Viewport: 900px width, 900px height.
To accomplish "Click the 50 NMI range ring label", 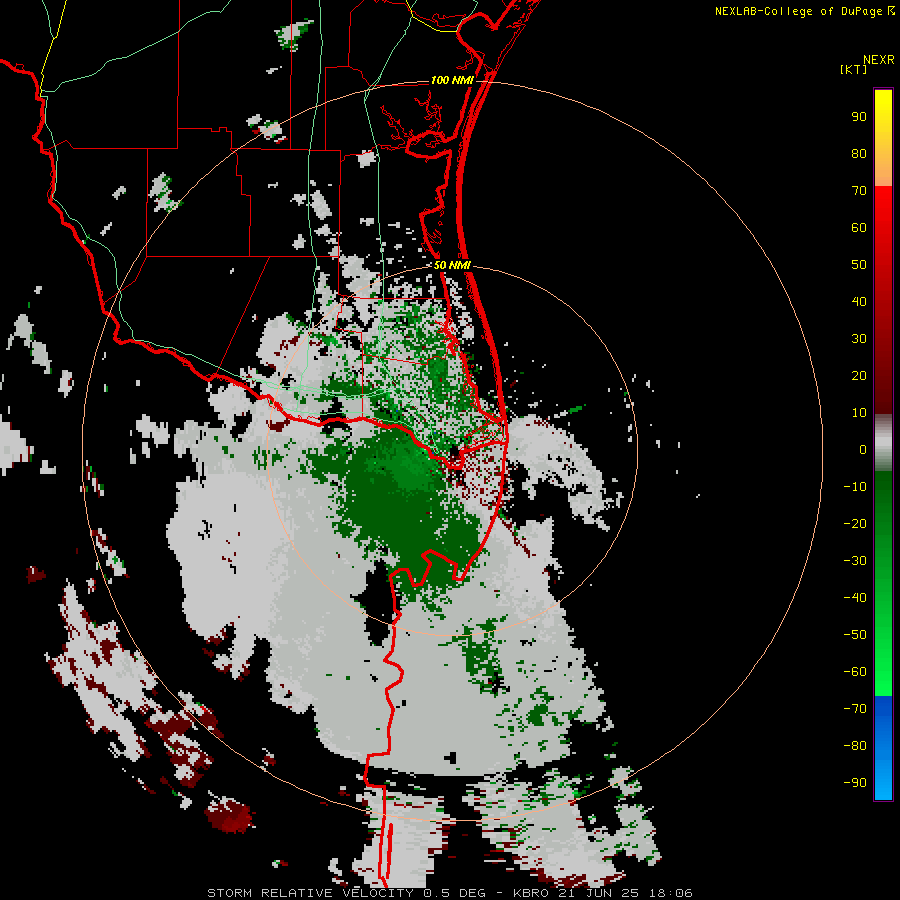I will coord(452,265).
